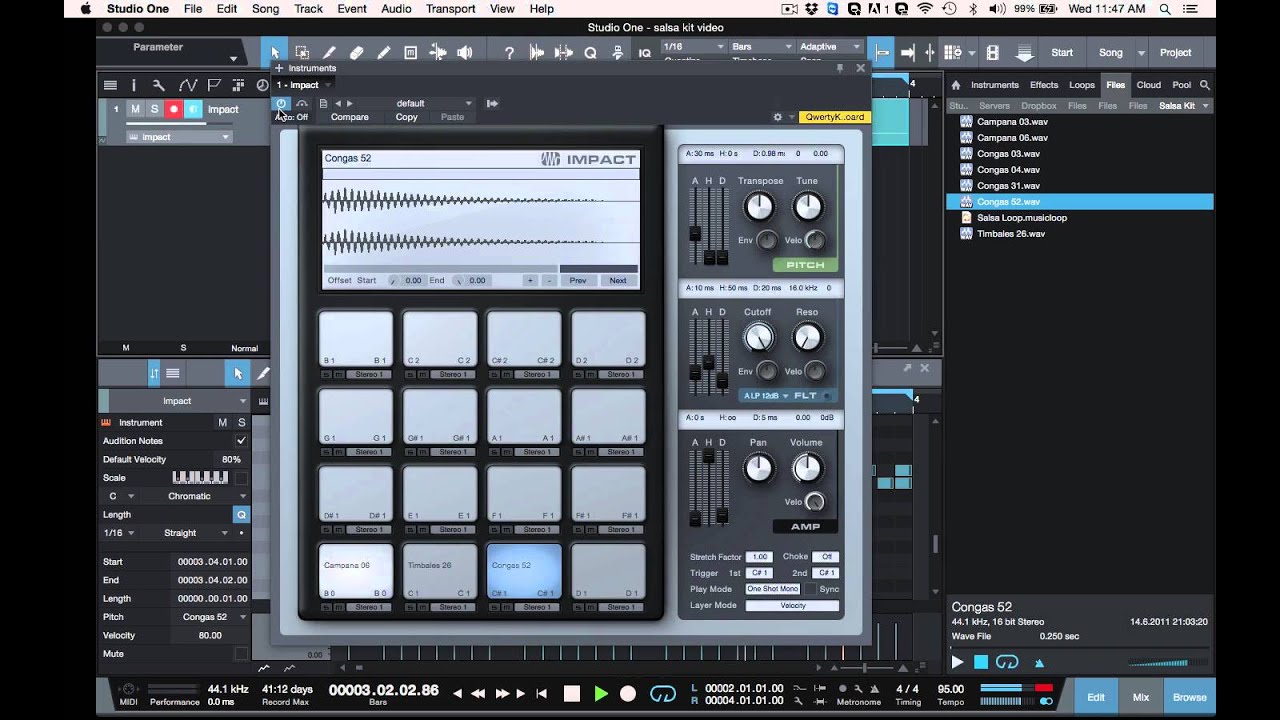Screen dimensions: 1280x720
Task: Click the Quantize Q icon
Action: [590, 53]
